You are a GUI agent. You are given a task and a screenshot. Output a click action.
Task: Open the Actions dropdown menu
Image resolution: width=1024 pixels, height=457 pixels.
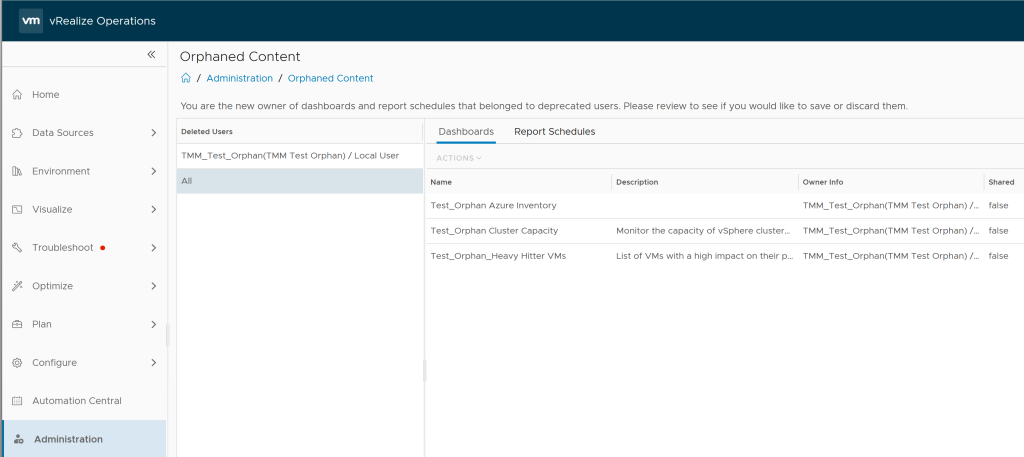(459, 158)
